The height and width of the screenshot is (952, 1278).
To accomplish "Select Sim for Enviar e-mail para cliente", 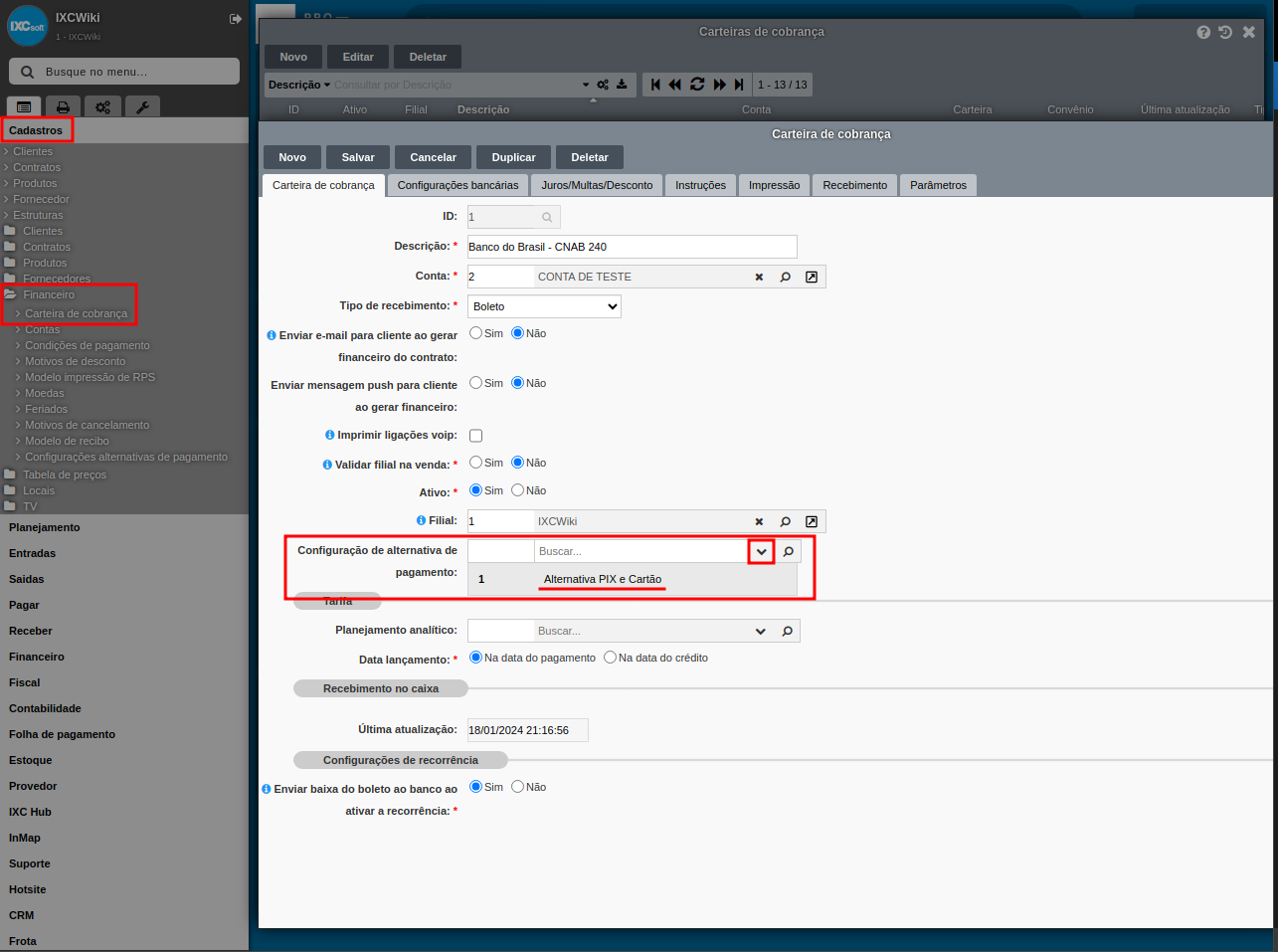I will [x=475, y=333].
